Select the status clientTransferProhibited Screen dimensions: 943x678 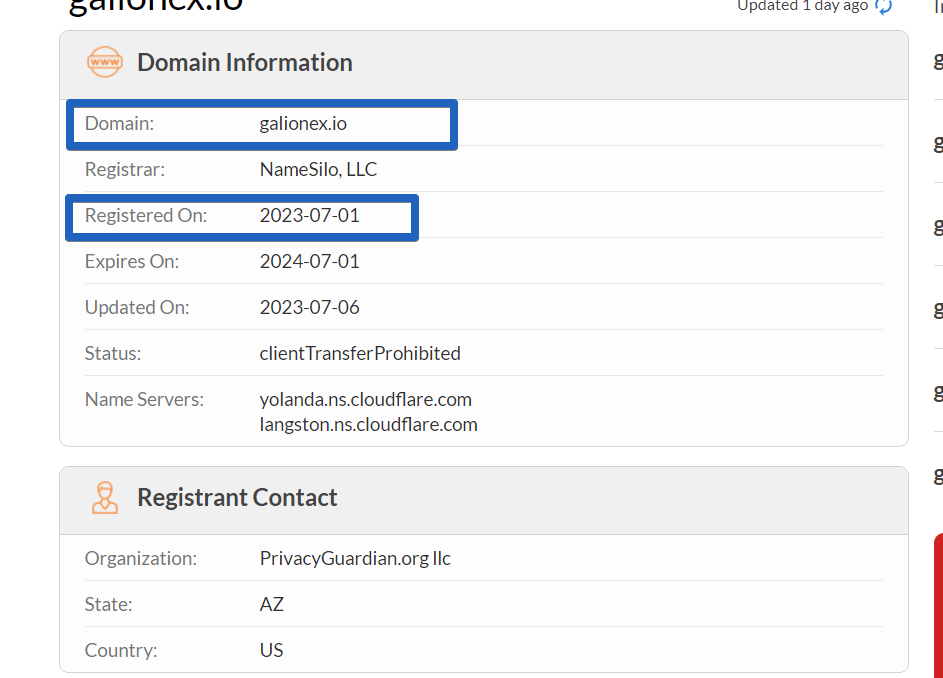pyautogui.click(x=360, y=353)
